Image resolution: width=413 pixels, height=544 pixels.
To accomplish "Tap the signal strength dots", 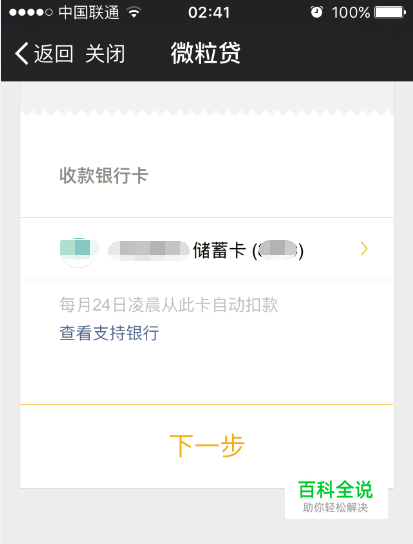I will tap(31, 13).
